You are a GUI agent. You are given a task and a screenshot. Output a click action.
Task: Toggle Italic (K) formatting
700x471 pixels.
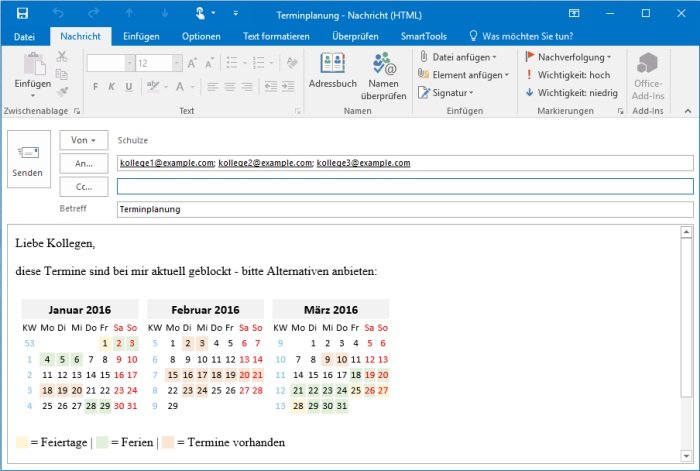pyautogui.click(x=112, y=87)
